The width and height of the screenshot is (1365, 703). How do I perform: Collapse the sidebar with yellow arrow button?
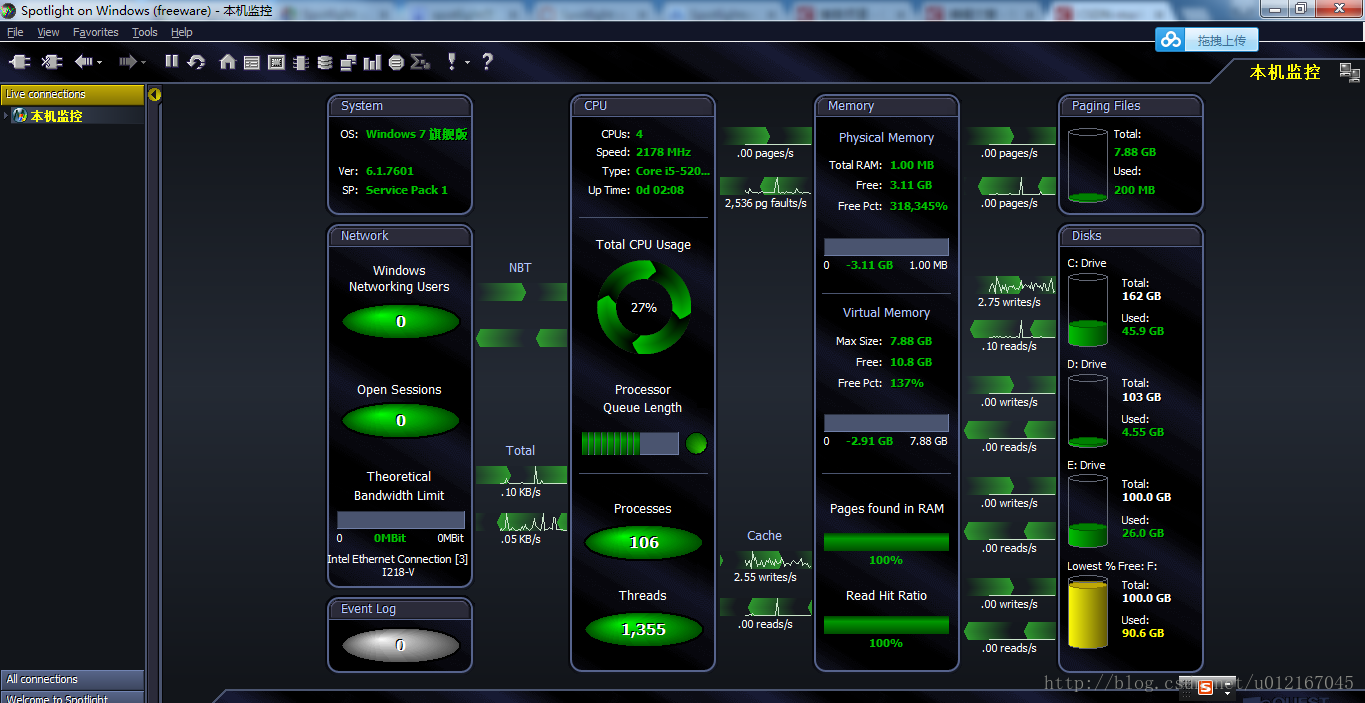click(x=155, y=95)
